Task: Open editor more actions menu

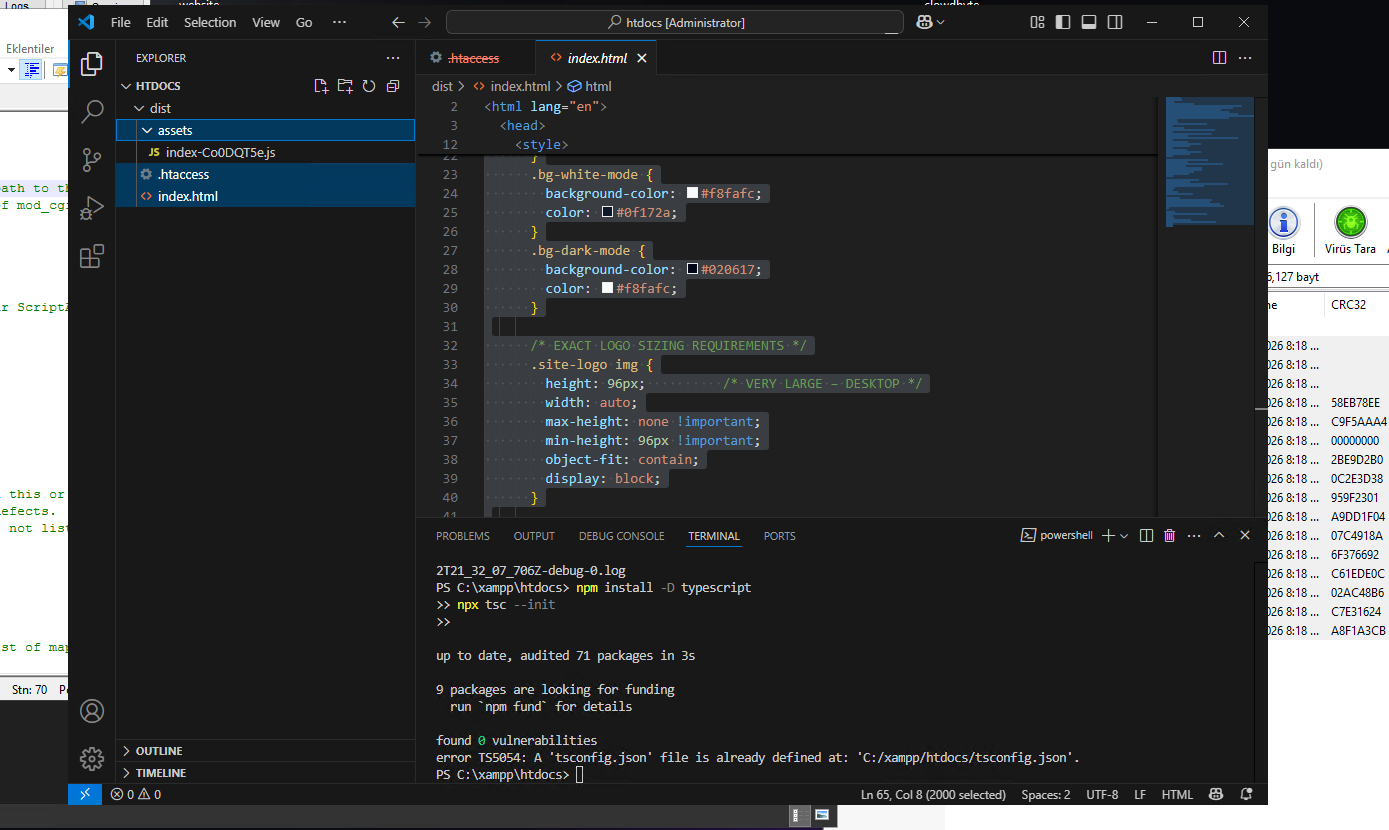Action: pos(1245,58)
